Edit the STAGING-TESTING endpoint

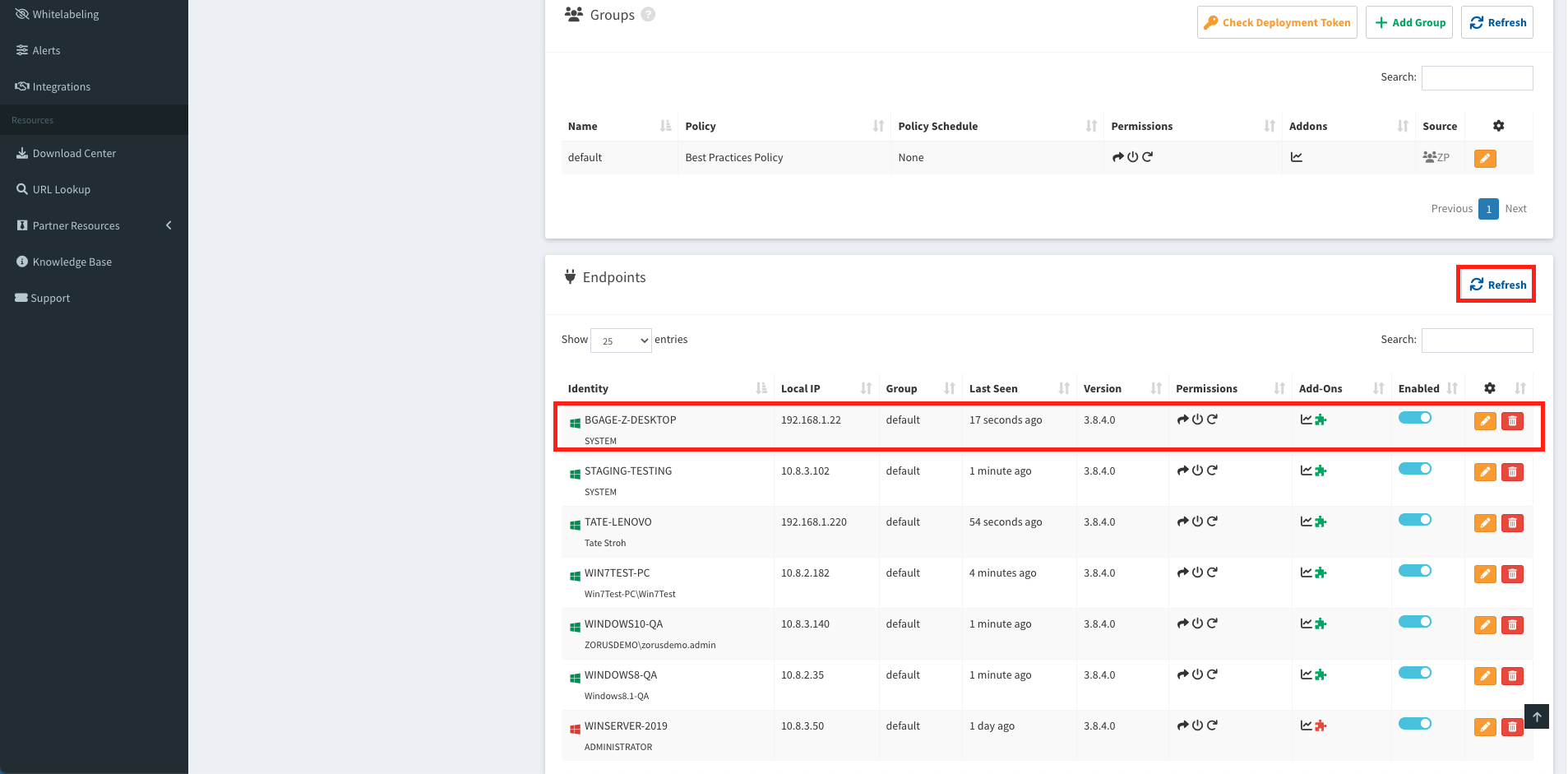coord(1484,472)
